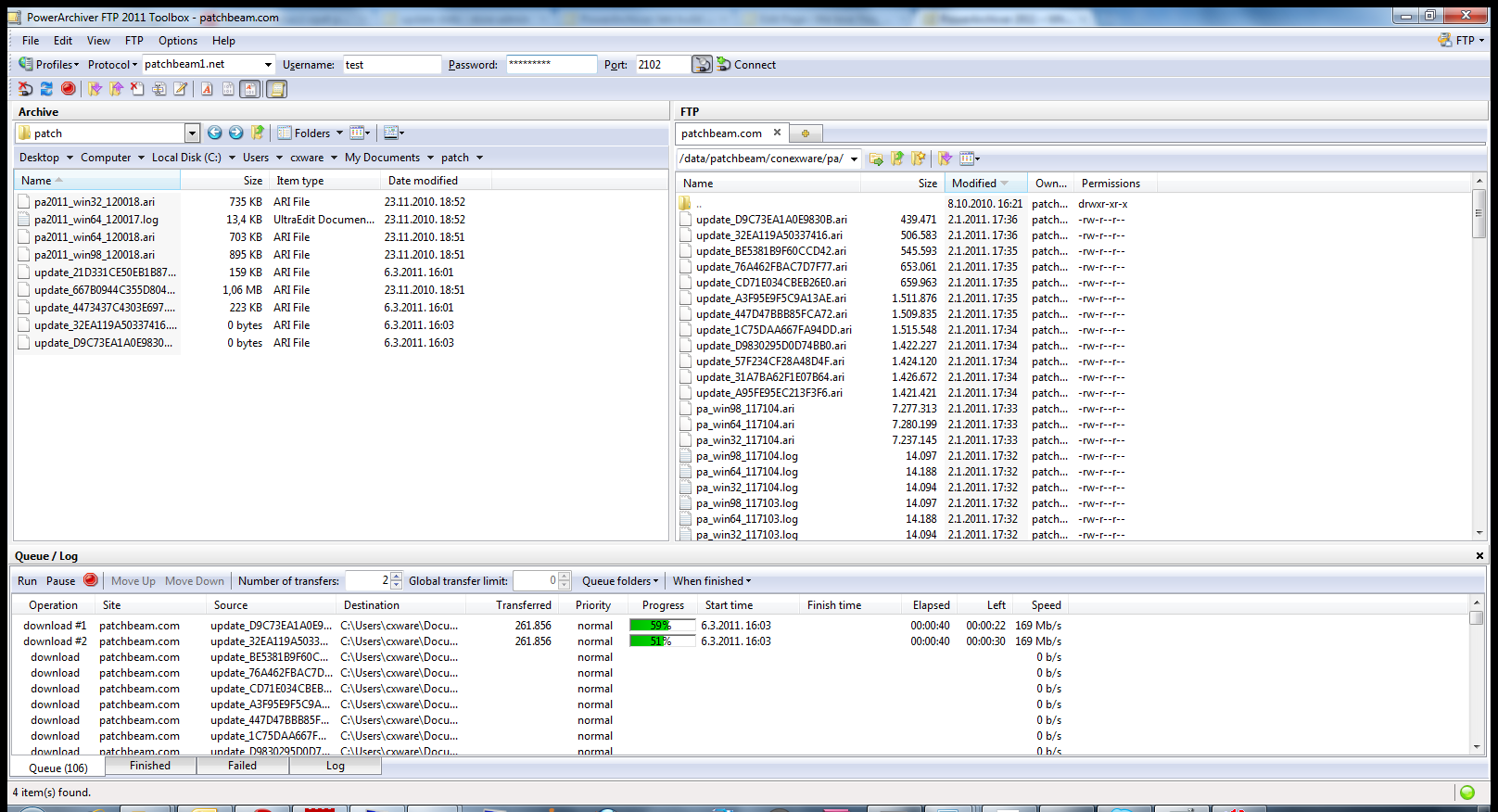Click the FTP pane Go to folder icon
This screenshot has height=812, width=1498.
point(876,159)
